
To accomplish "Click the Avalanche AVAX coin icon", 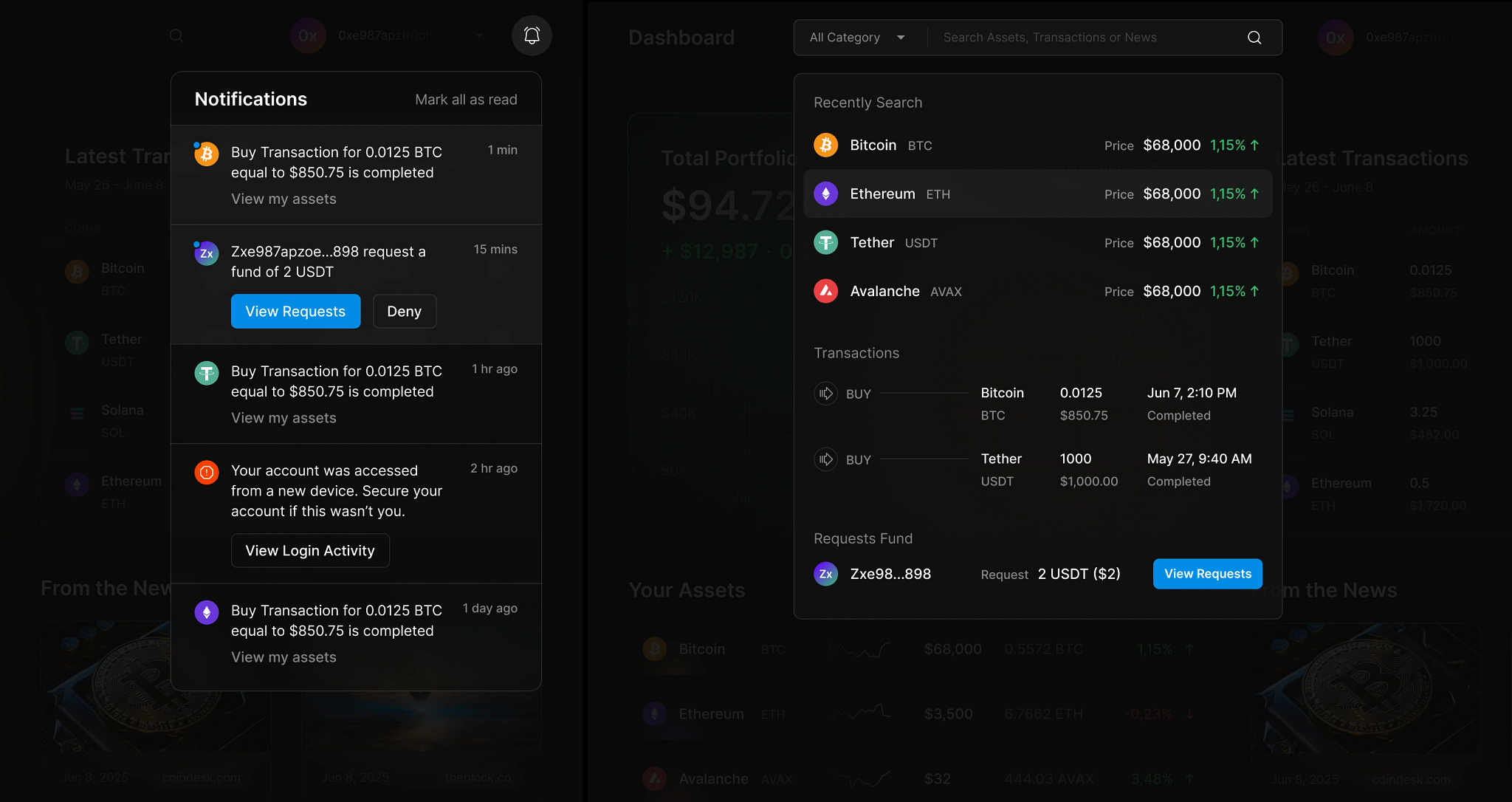I will (825, 291).
